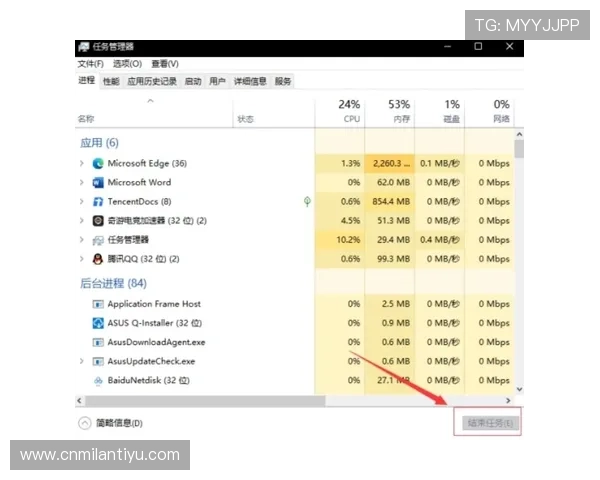Screen dimensions: 600x480
Task: Expand the 腾讯QQ process group
Action: [82, 259]
